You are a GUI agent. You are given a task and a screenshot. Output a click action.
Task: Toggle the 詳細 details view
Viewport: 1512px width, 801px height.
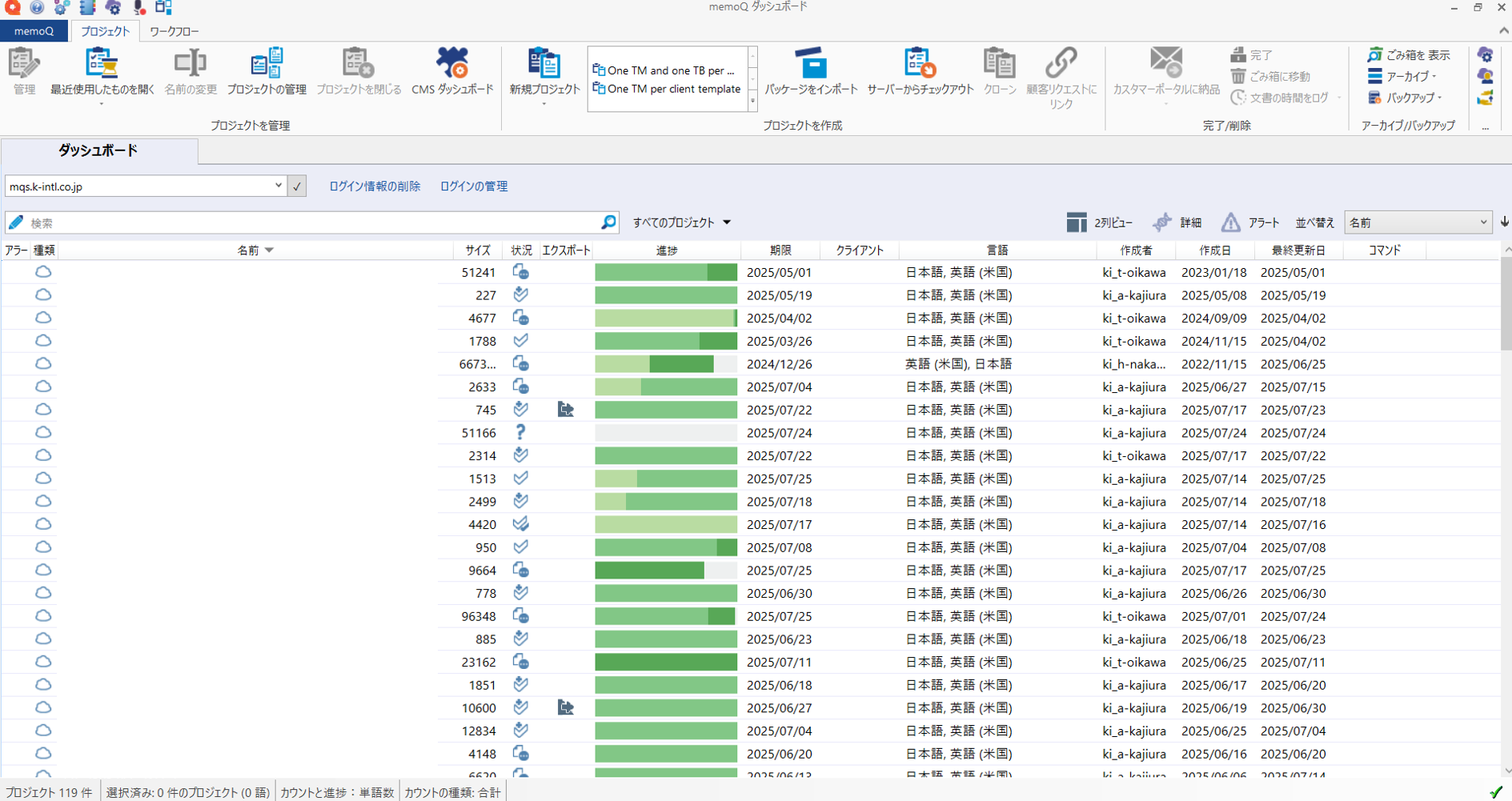tap(1177, 222)
